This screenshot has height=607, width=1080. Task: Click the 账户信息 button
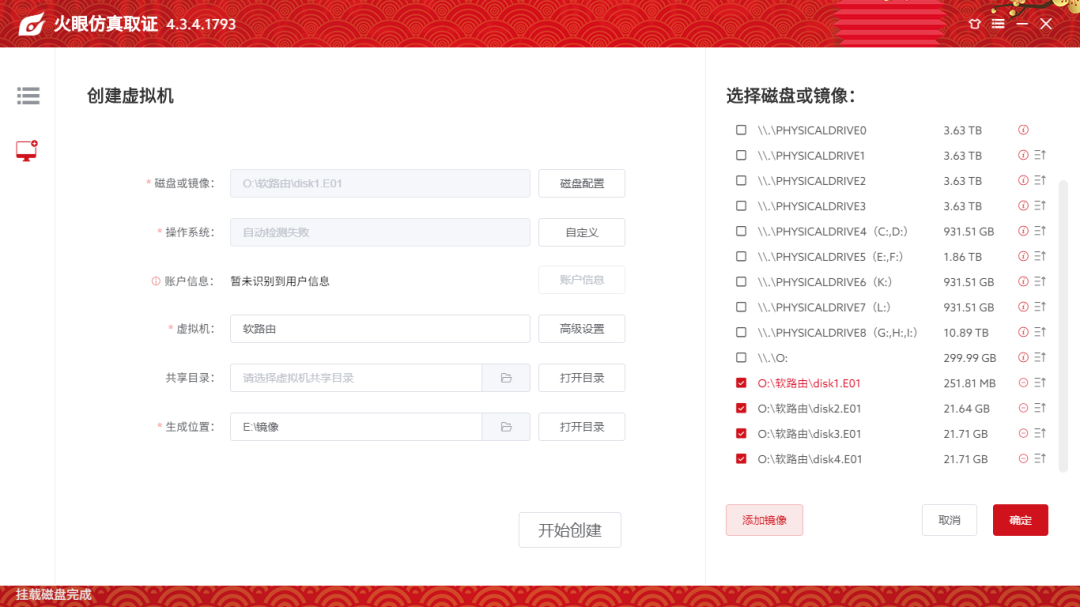pyautogui.click(x=582, y=280)
